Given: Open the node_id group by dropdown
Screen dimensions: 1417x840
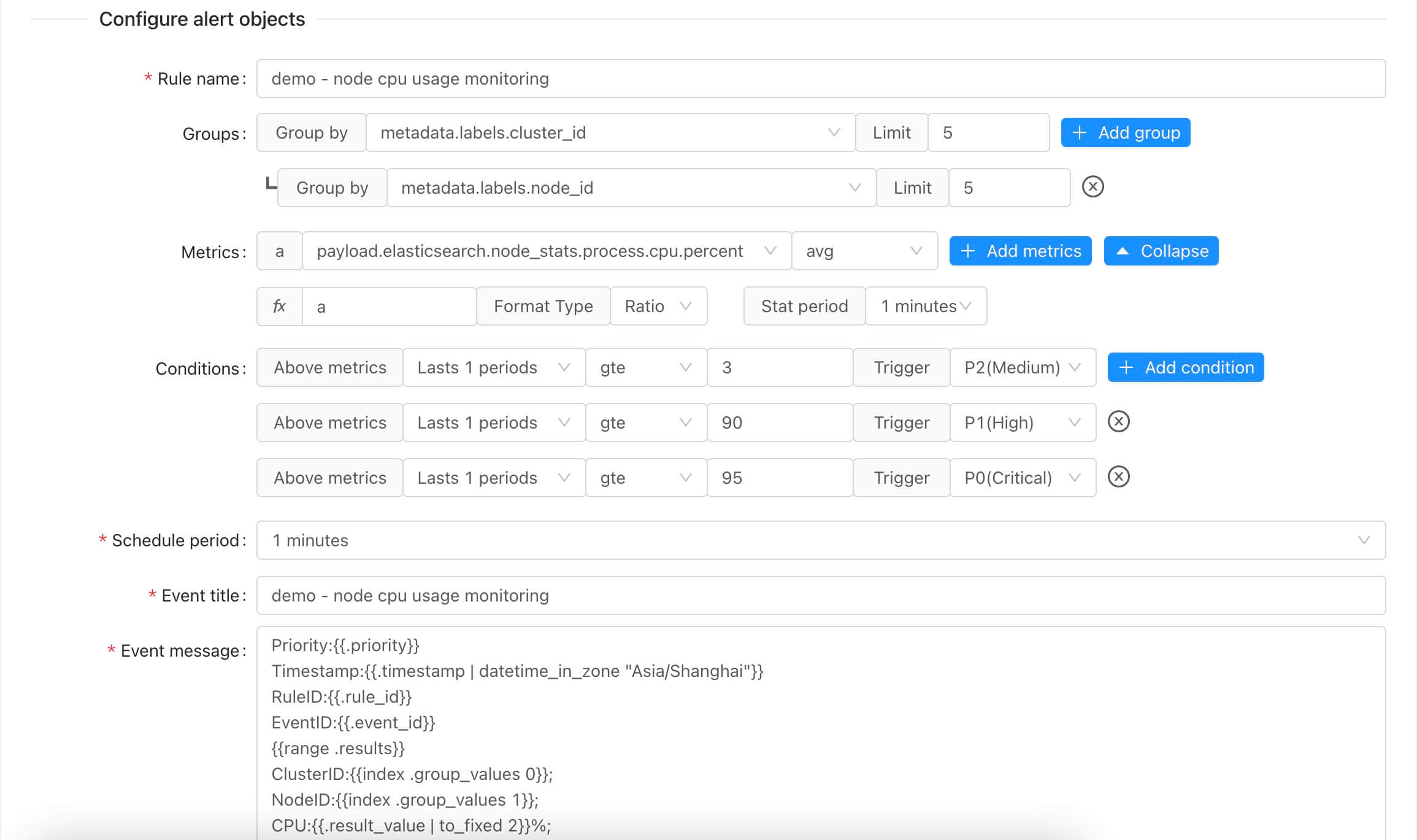Looking at the screenshot, I should (631, 188).
